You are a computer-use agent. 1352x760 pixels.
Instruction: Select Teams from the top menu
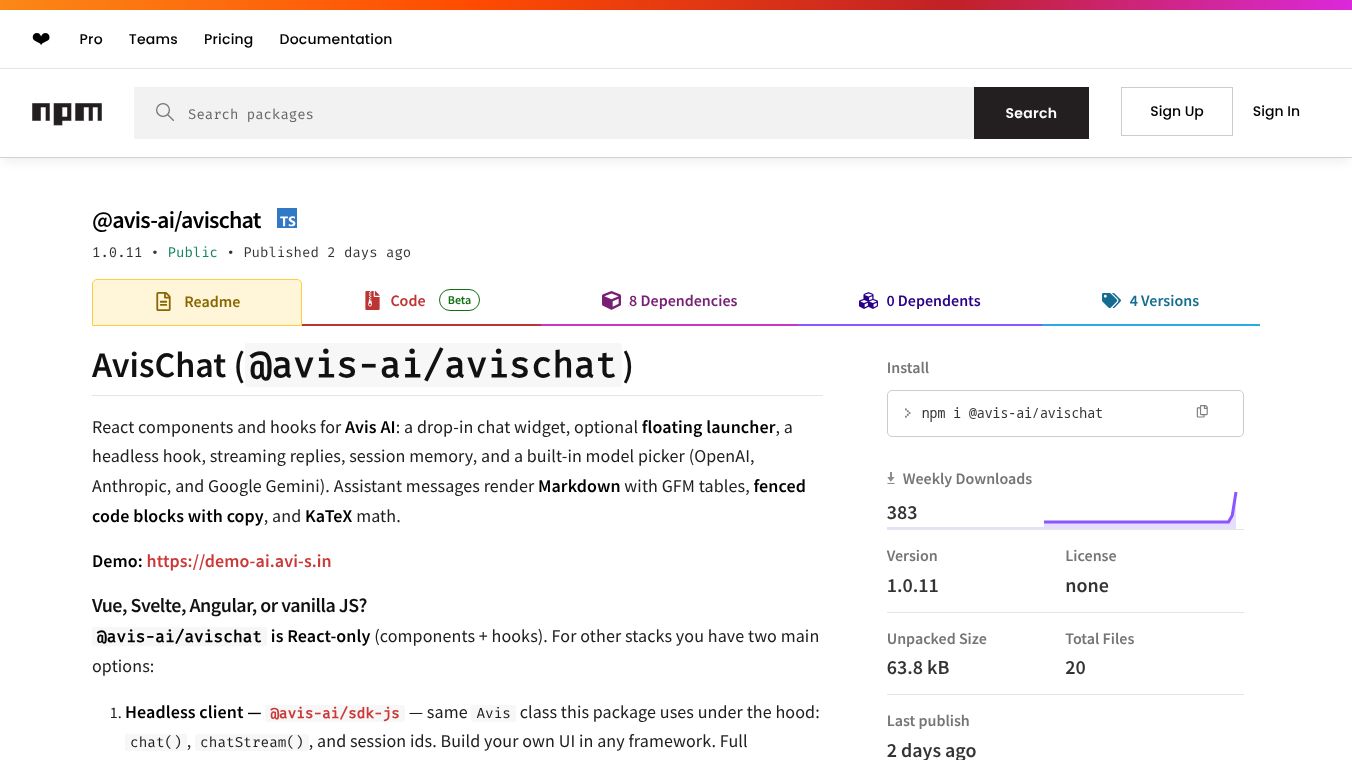click(152, 39)
